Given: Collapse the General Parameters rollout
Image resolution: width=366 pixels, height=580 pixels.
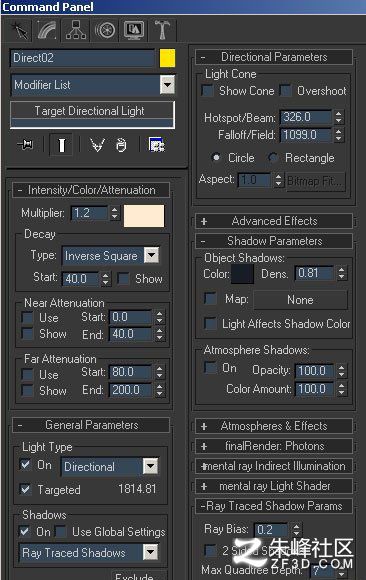Looking at the screenshot, I should [x=91, y=425].
